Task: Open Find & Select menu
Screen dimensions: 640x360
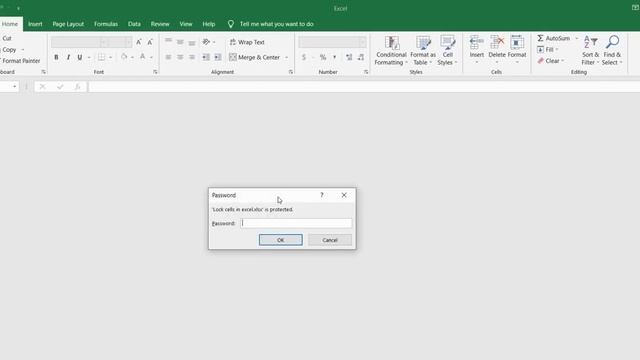Action: point(612,51)
